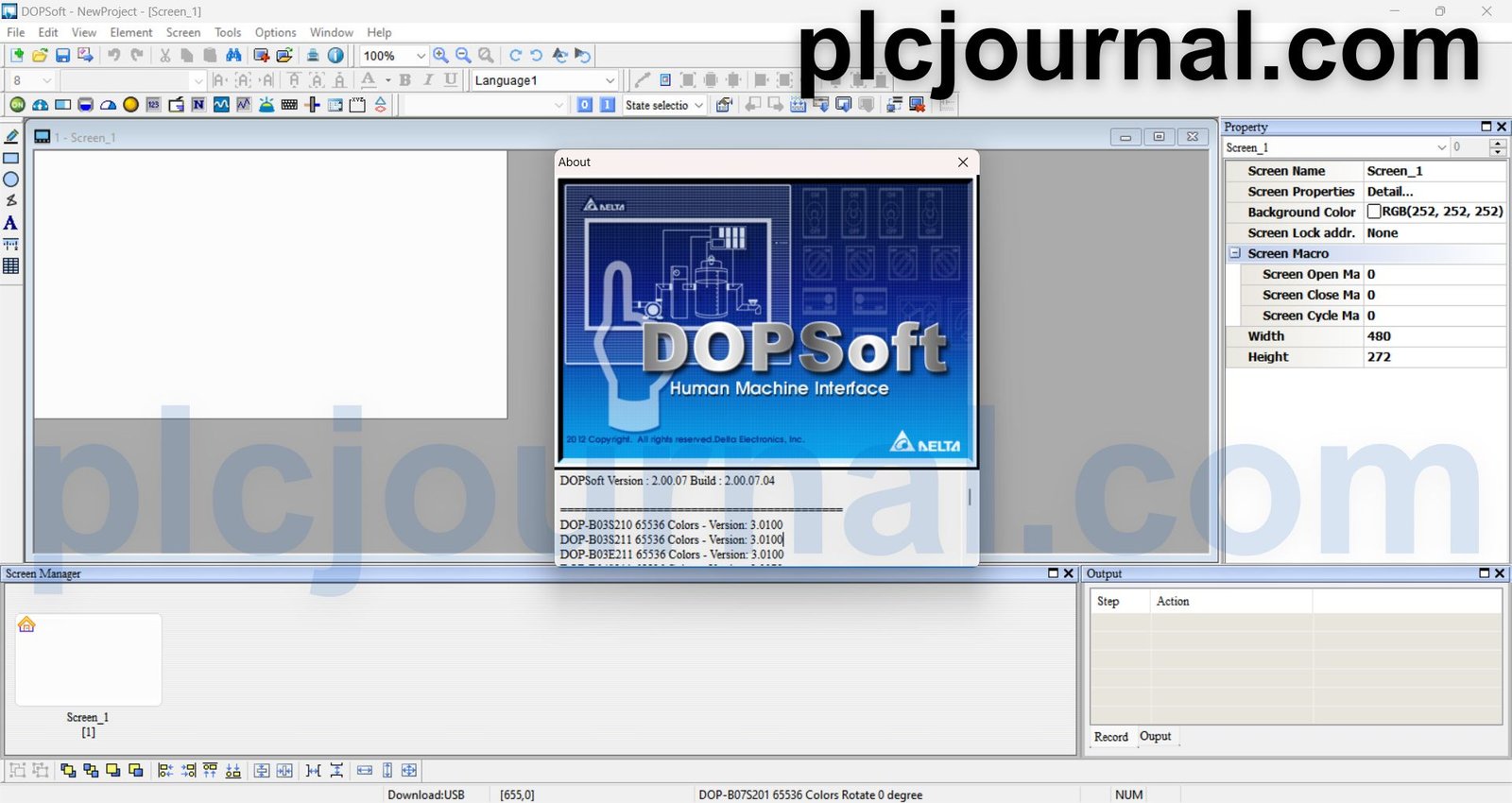This screenshot has height=803, width=1512.
Task: Switch element to state 1
Action: [x=608, y=105]
